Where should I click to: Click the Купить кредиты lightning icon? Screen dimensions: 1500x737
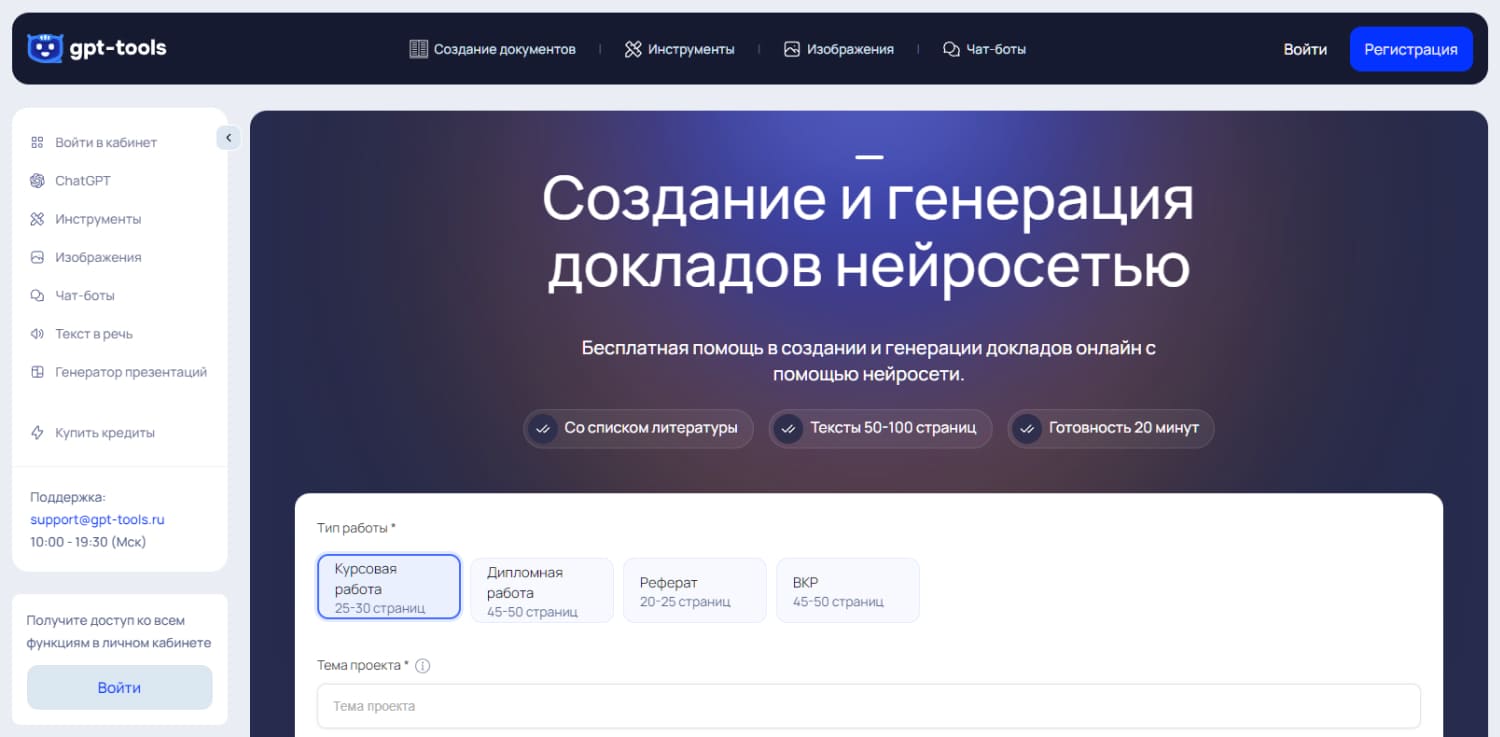[x=38, y=432]
